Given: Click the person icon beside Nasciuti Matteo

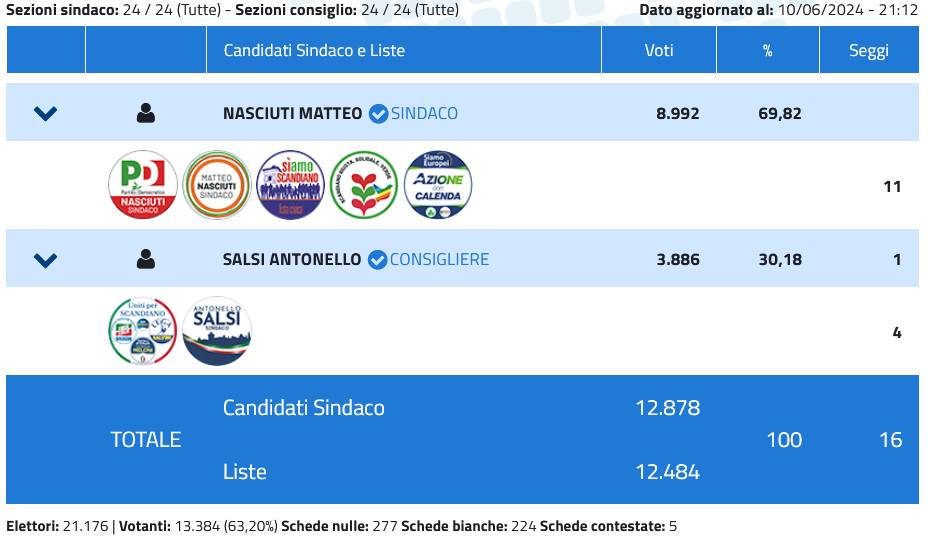Looking at the screenshot, I should 146,113.
